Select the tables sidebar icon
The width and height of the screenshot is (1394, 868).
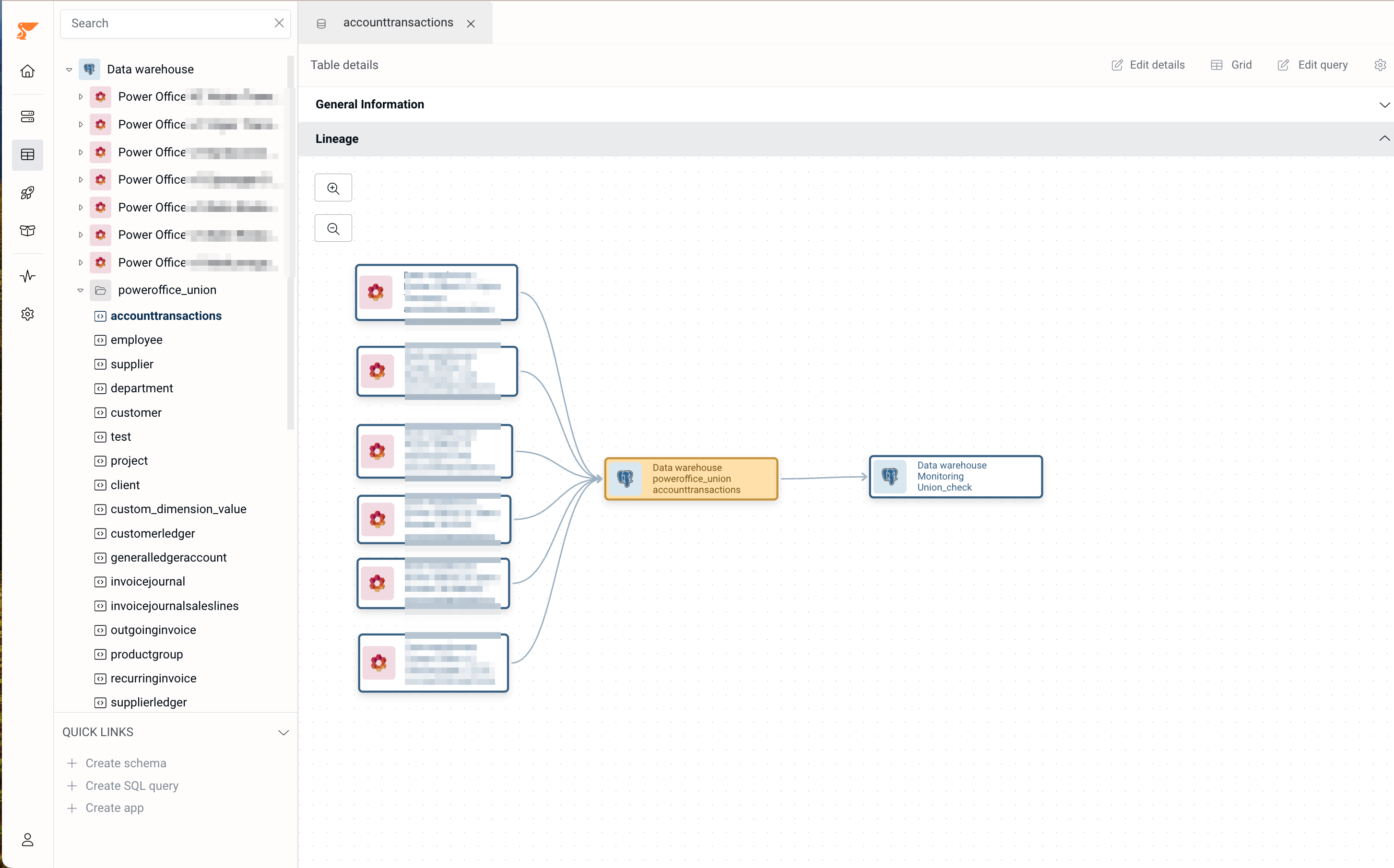point(27,154)
